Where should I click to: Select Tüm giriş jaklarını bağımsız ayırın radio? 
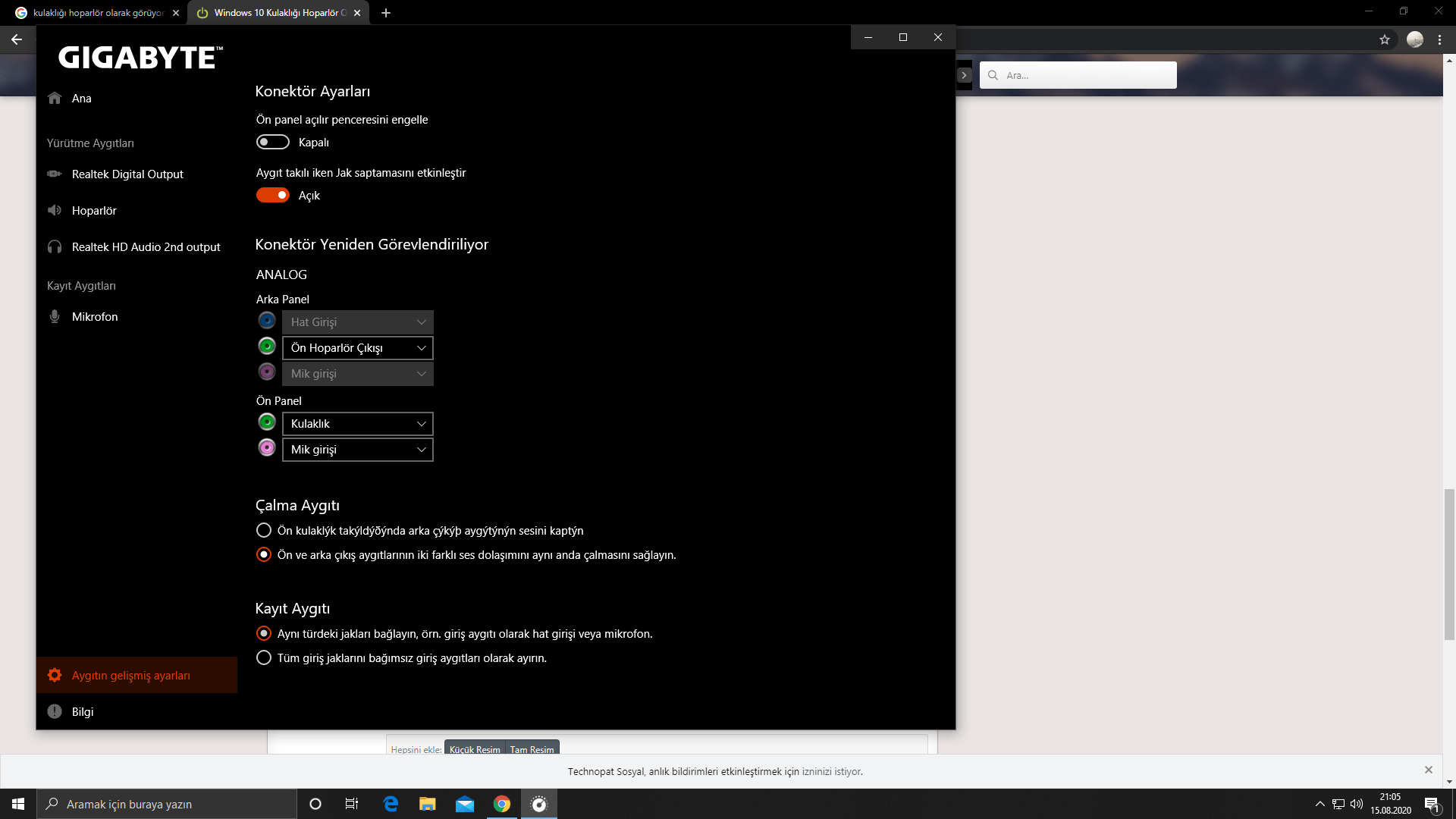pyautogui.click(x=264, y=657)
